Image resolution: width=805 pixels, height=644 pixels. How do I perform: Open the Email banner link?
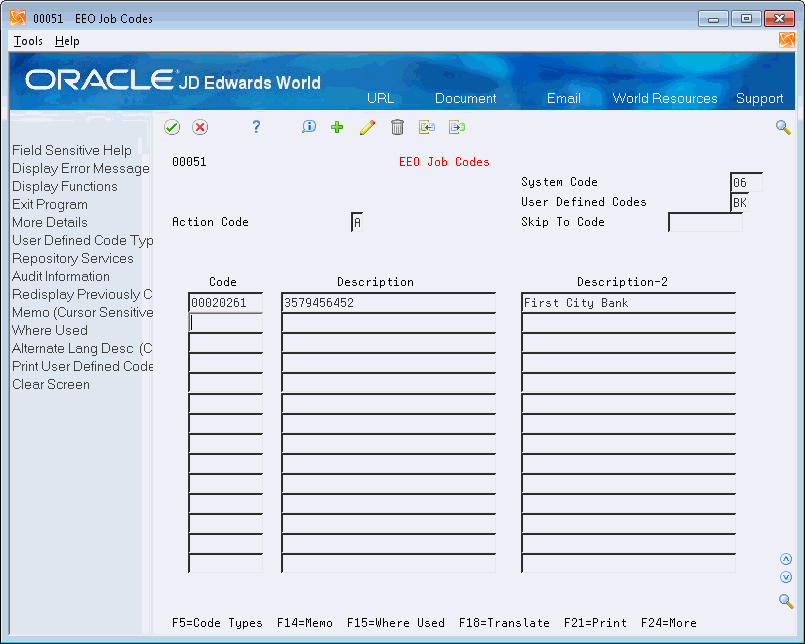pyautogui.click(x=564, y=98)
